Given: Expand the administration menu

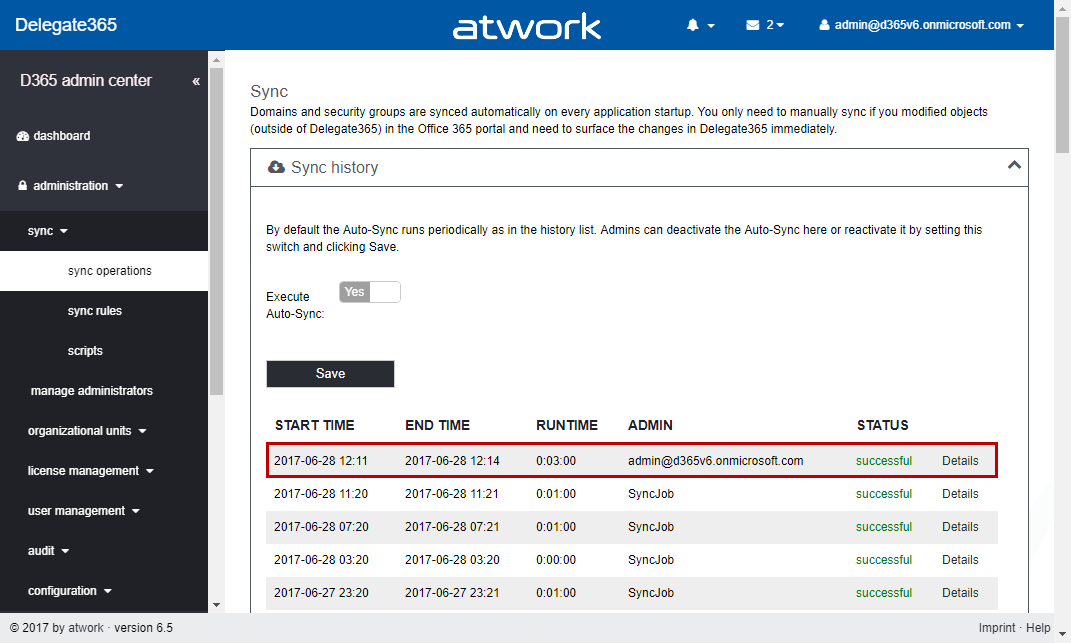Looking at the screenshot, I should coord(70,186).
